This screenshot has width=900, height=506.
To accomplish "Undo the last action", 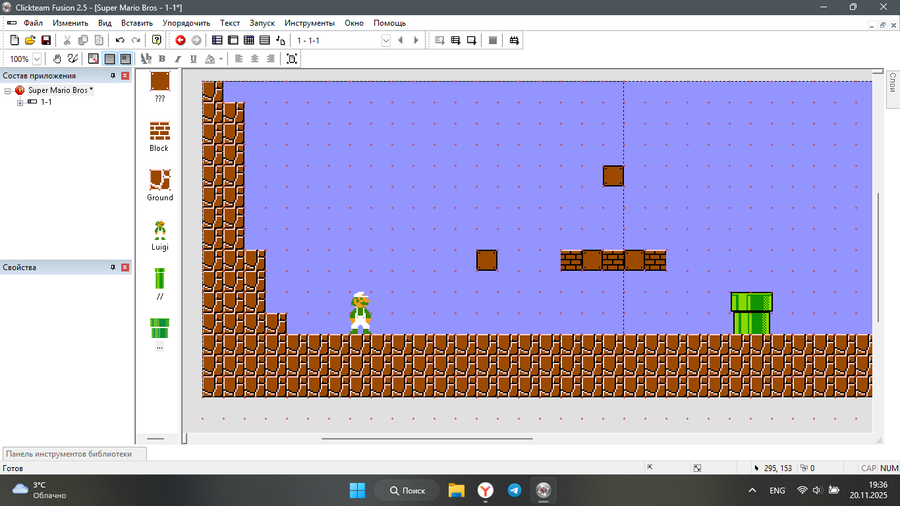I will point(120,40).
